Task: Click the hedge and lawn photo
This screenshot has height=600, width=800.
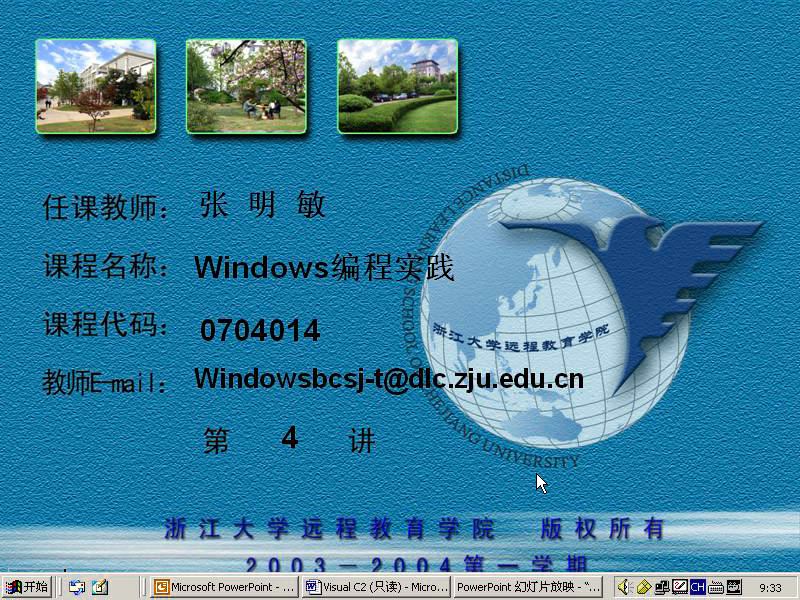Action: (397, 86)
